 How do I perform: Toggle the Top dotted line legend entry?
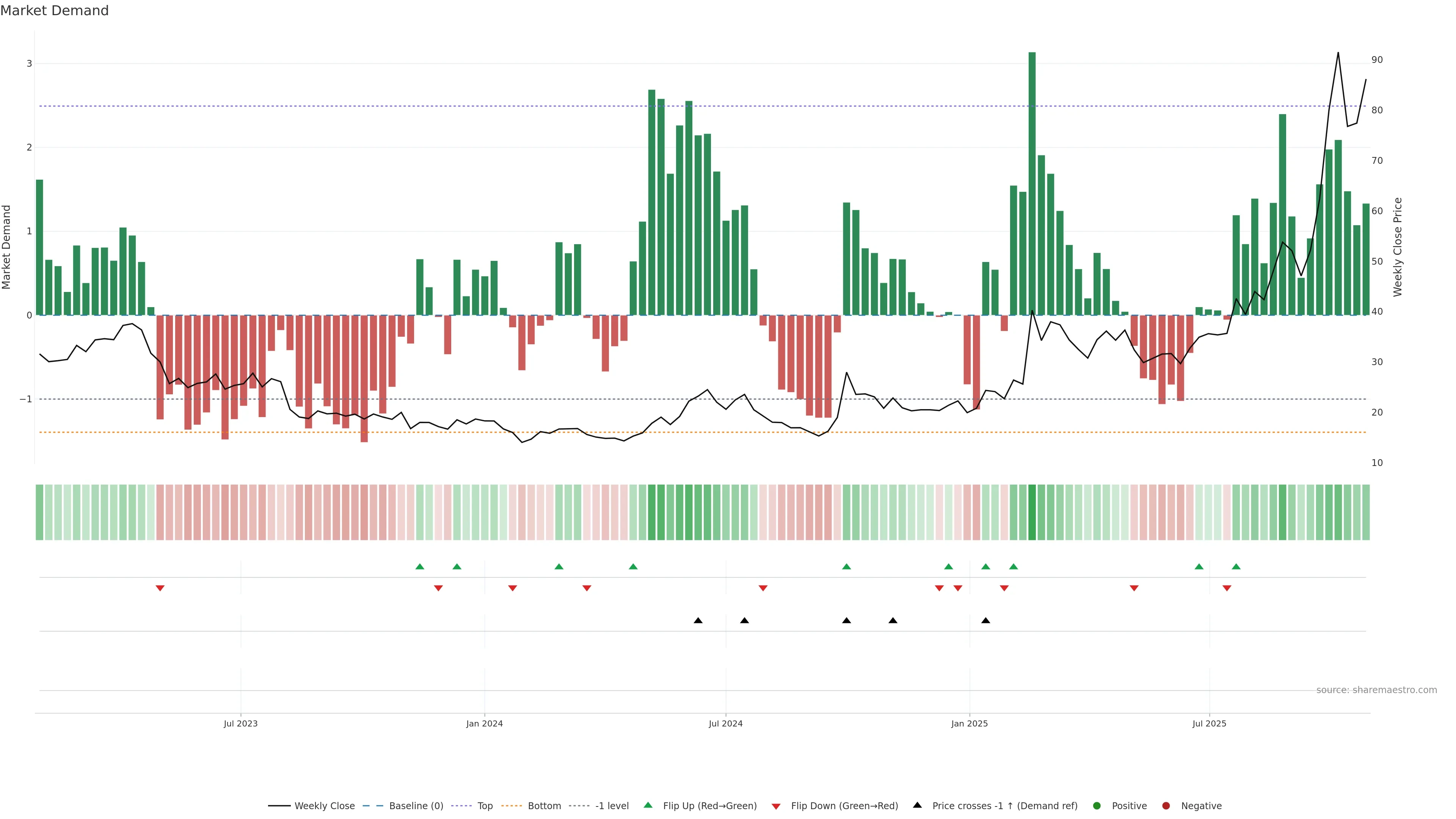pyautogui.click(x=485, y=805)
